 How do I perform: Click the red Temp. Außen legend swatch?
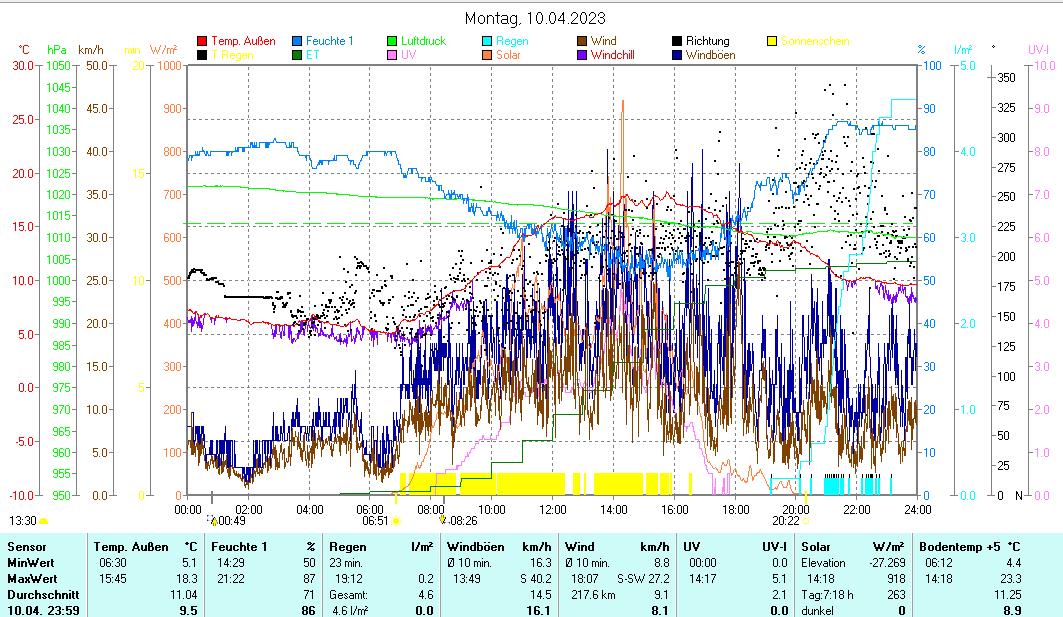(203, 42)
